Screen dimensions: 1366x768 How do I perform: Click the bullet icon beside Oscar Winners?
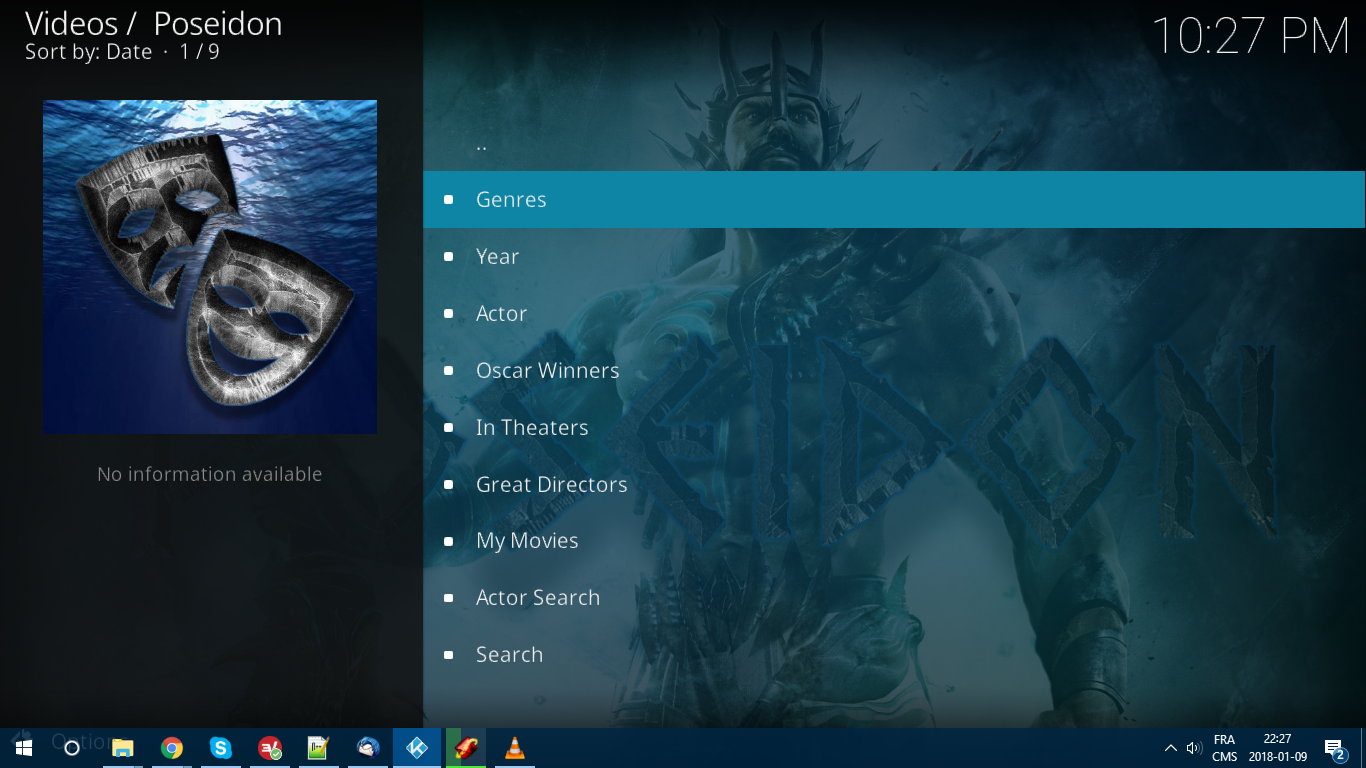point(449,371)
